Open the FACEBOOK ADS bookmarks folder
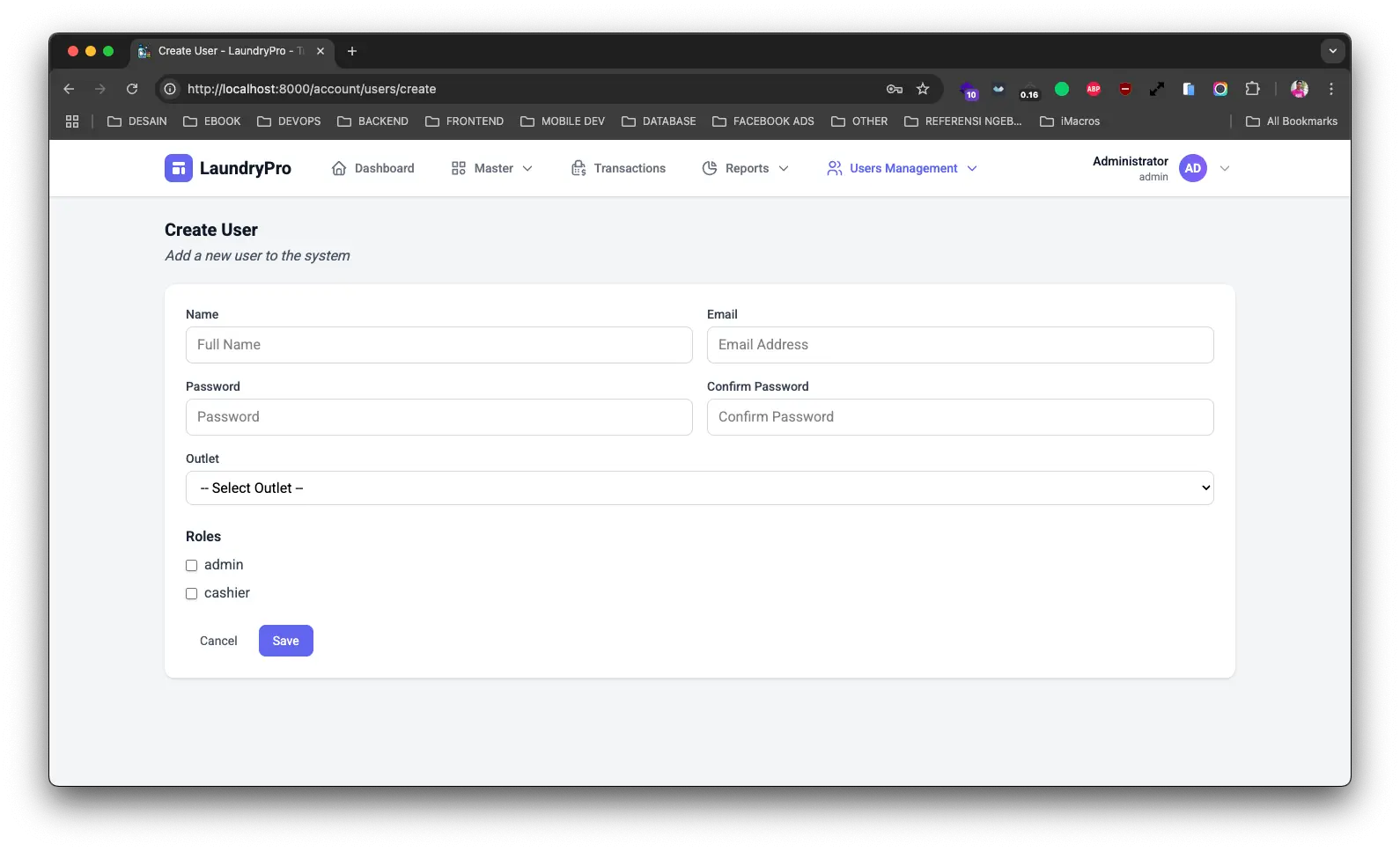Image resolution: width=1400 pixels, height=851 pixels. [x=763, y=121]
